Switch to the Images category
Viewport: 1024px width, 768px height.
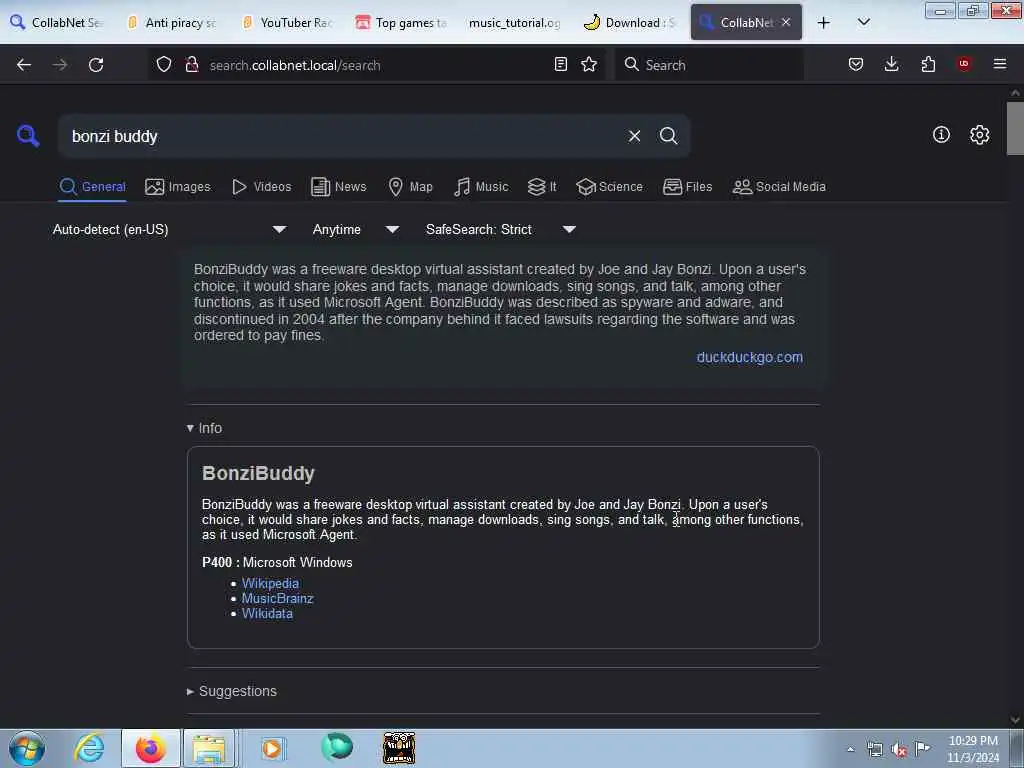[x=178, y=187]
